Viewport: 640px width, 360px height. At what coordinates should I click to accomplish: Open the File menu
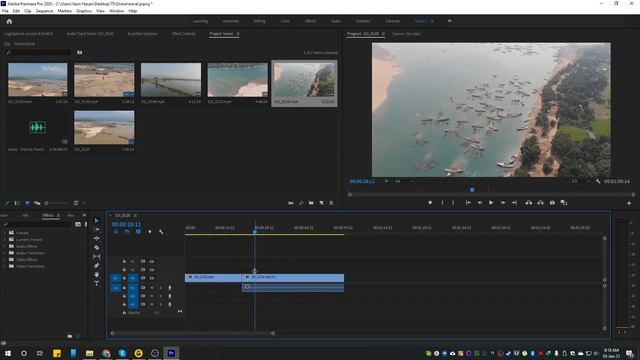pos(5,11)
